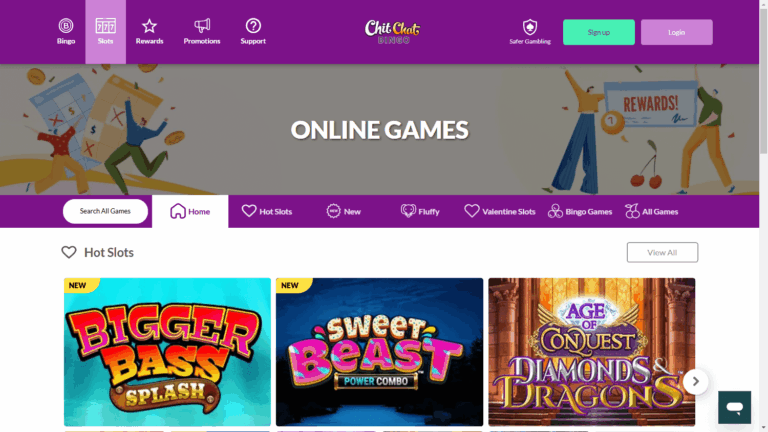
Task: Open Support question mark icon
Action: click(253, 25)
